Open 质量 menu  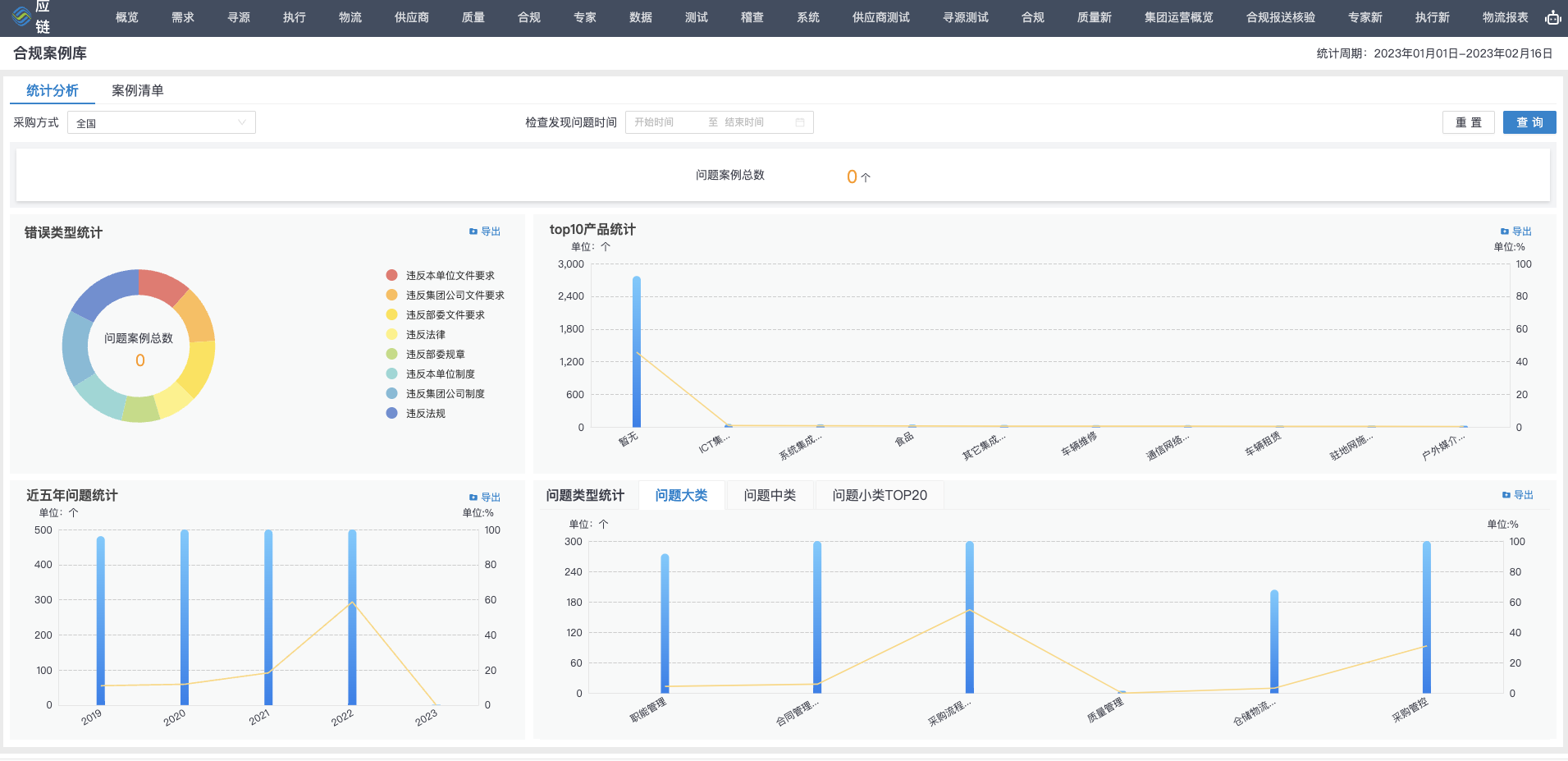(x=473, y=17)
